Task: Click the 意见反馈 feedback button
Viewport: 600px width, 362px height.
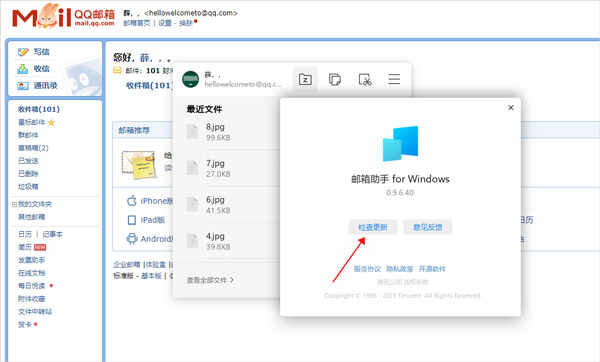Action: click(x=427, y=227)
